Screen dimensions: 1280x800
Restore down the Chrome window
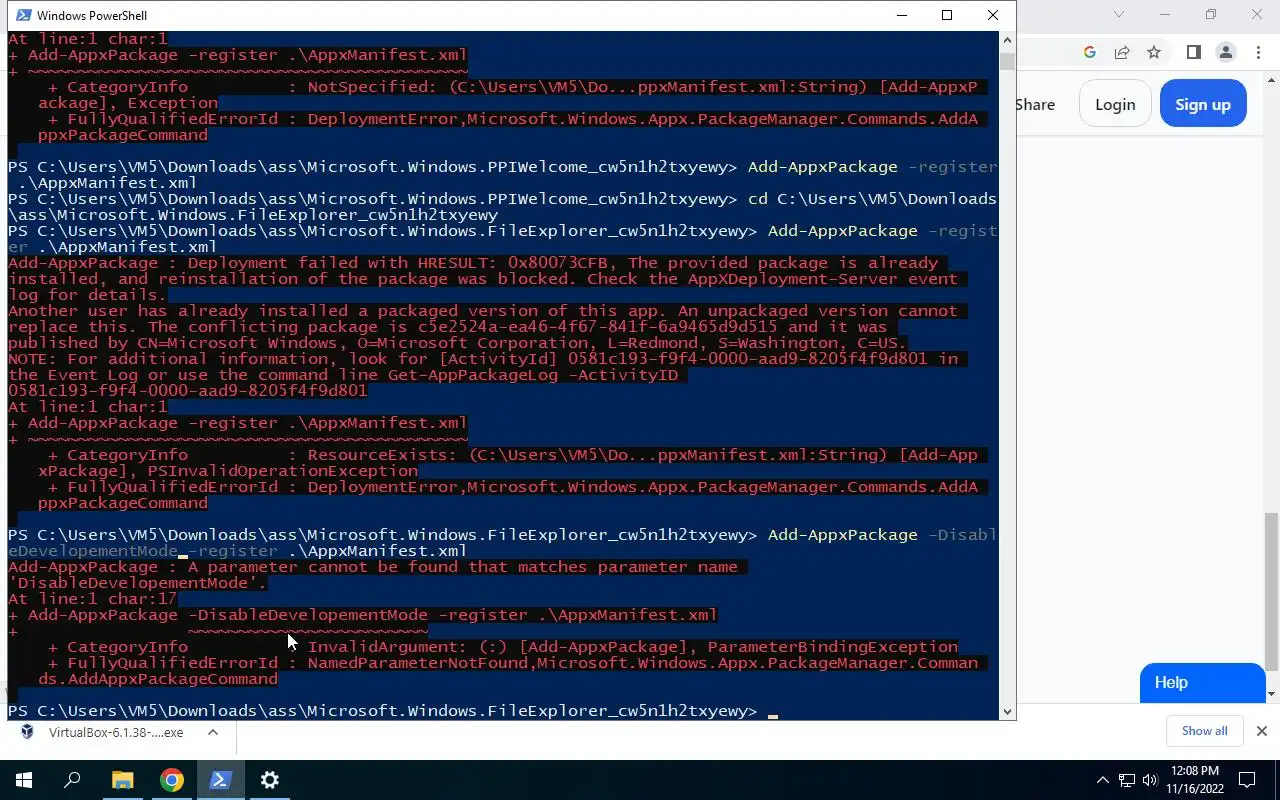tap(1211, 14)
